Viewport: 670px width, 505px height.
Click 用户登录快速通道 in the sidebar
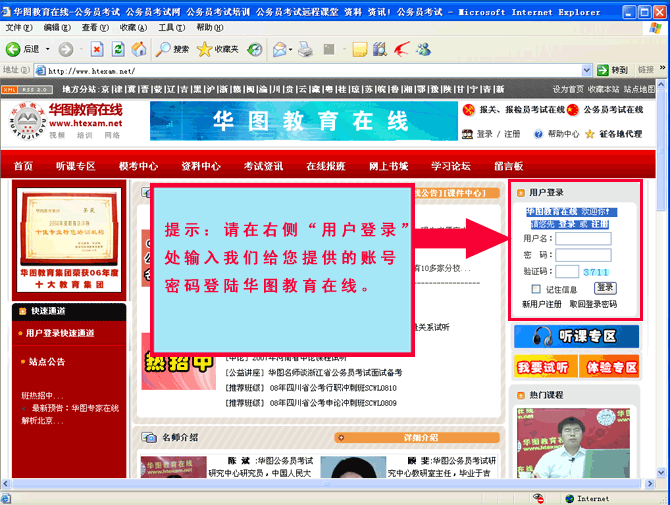(59, 333)
